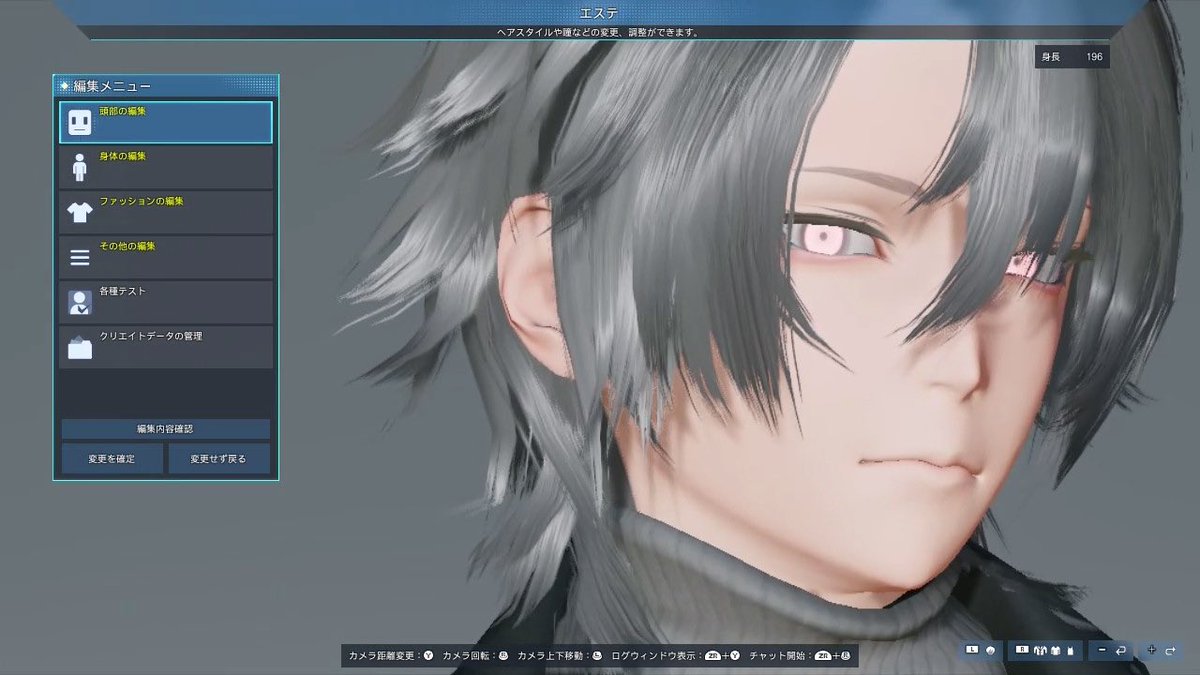Image resolution: width=1200 pixels, height=675 pixels.
Task: Click the person portrait icon for 各種テスト
Action: 80,302
